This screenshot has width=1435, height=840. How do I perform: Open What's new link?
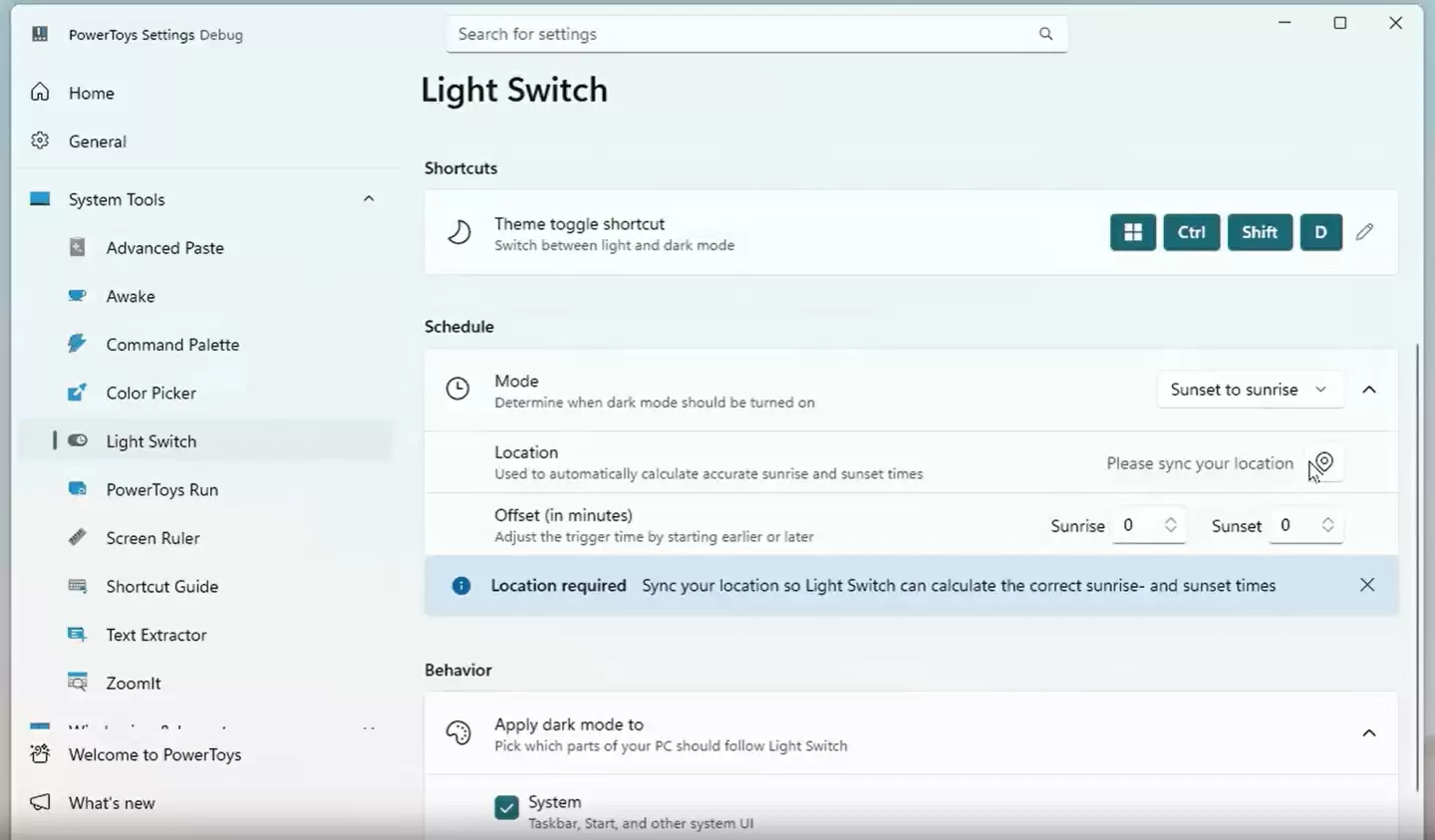click(111, 803)
